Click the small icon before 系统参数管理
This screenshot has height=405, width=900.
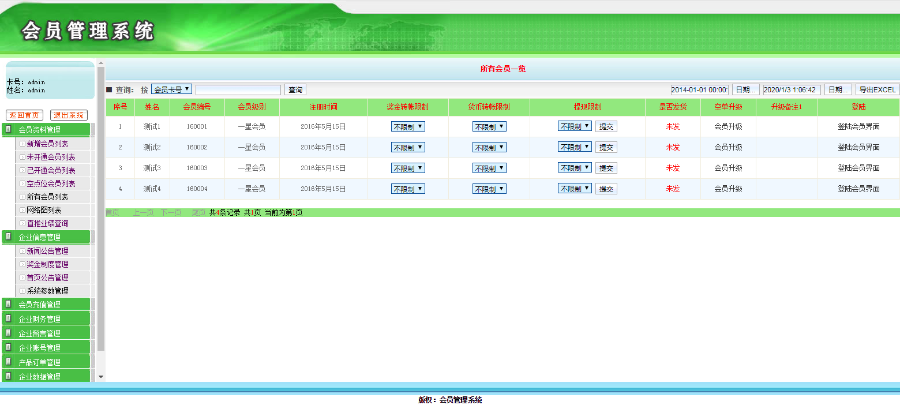tap(22, 291)
